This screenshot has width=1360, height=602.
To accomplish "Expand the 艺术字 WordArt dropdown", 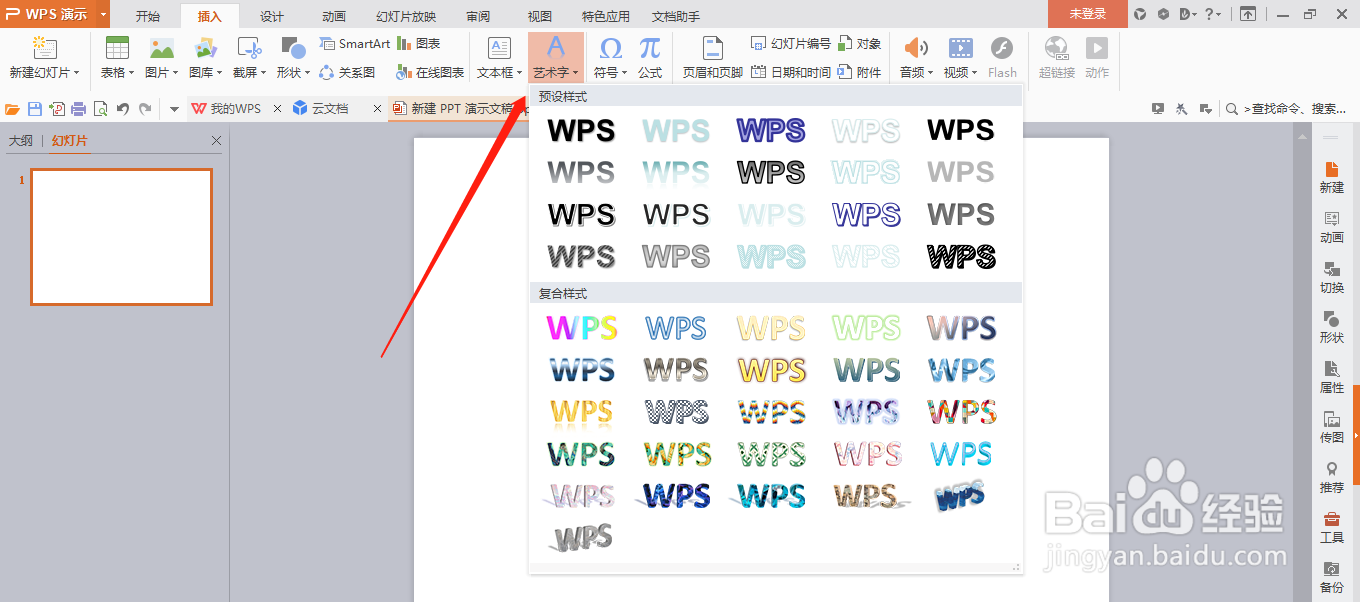I will click(575, 73).
